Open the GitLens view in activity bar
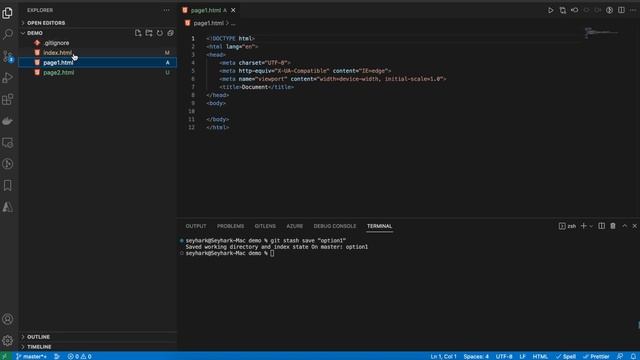 tap(7, 164)
